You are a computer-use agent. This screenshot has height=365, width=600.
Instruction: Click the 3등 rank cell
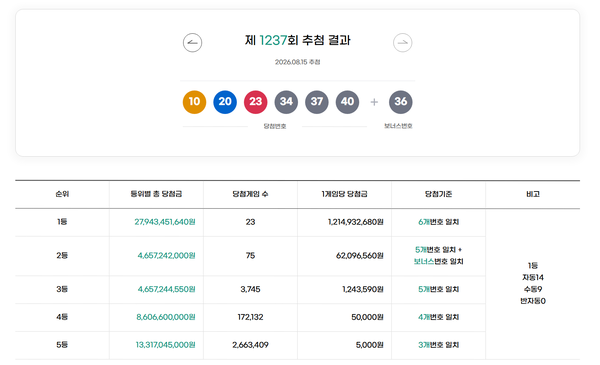tap(62, 289)
